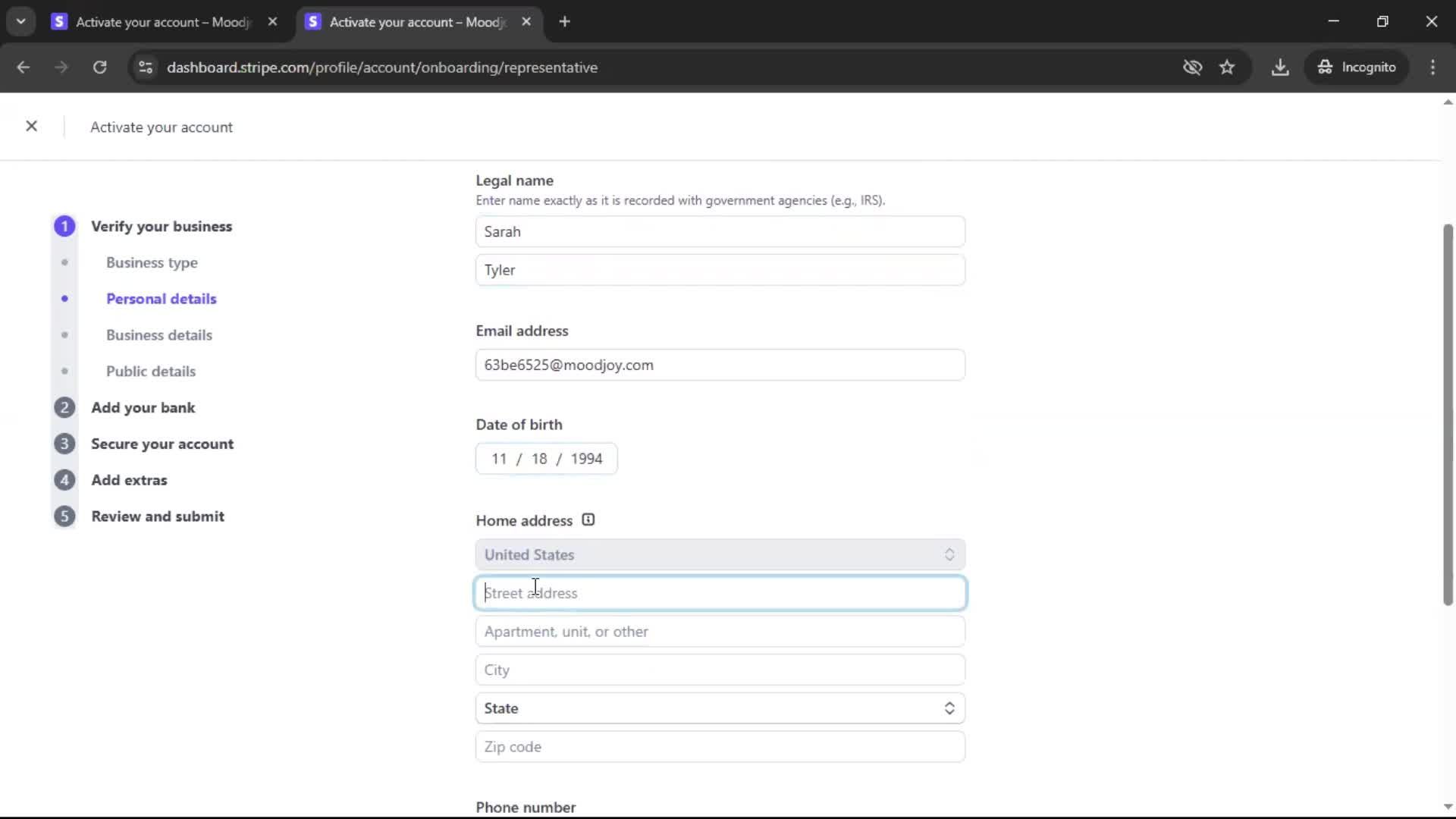Click the Home address info icon
This screenshot has height=819, width=1456.
(588, 520)
